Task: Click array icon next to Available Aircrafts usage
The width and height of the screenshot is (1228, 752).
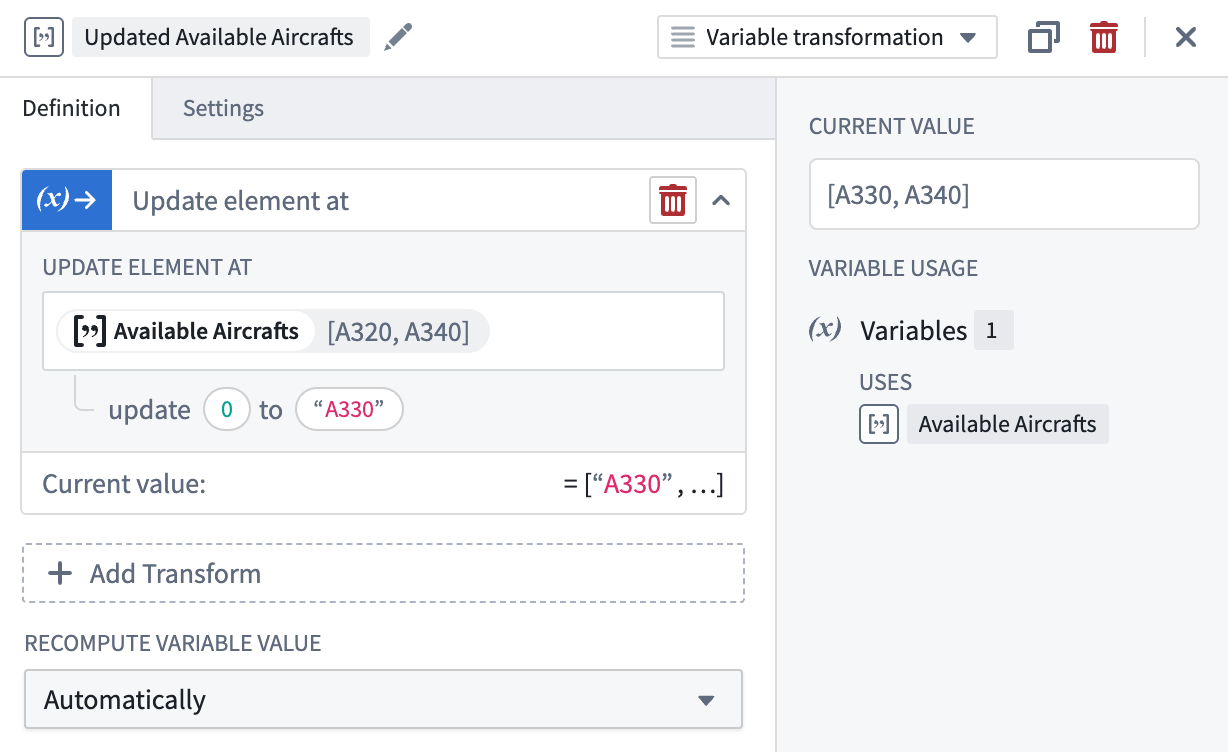Action: click(879, 424)
